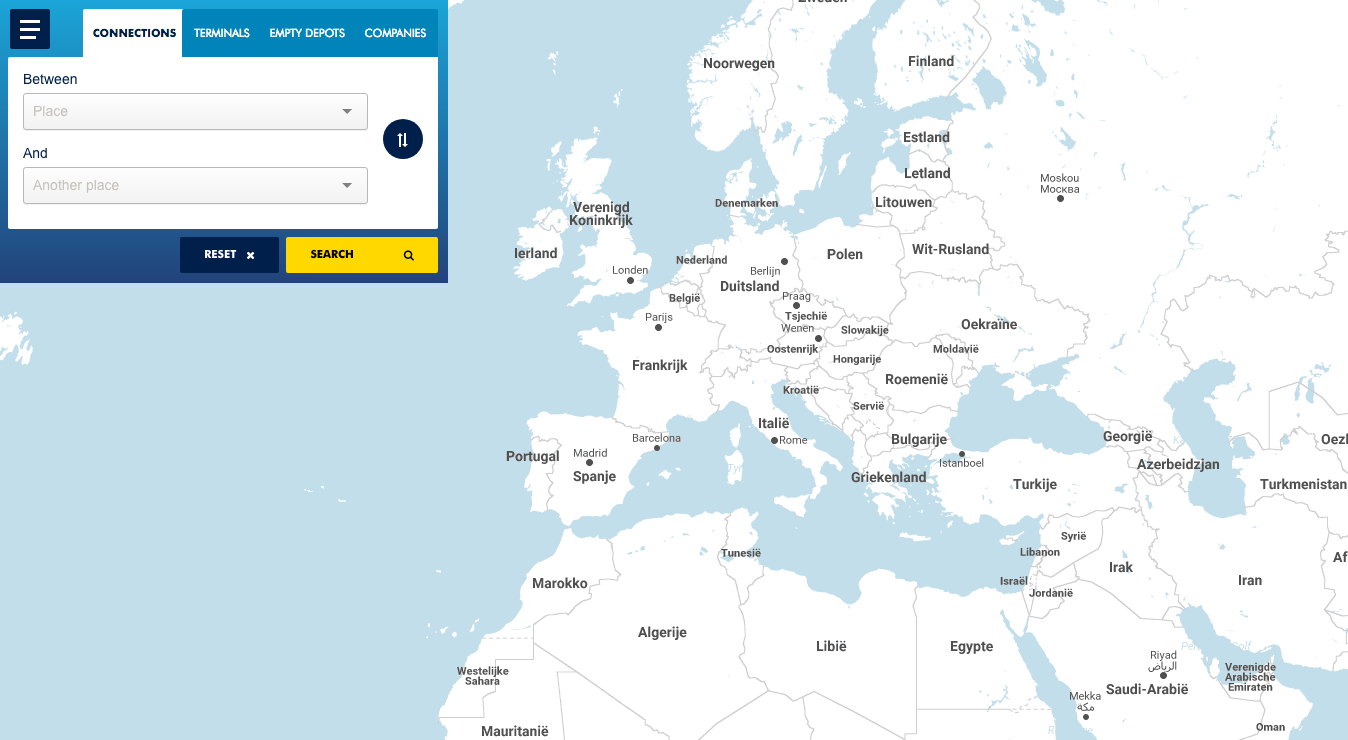Click the 'Finland' map label
The width and height of the screenshot is (1348, 740).
pyautogui.click(x=931, y=61)
